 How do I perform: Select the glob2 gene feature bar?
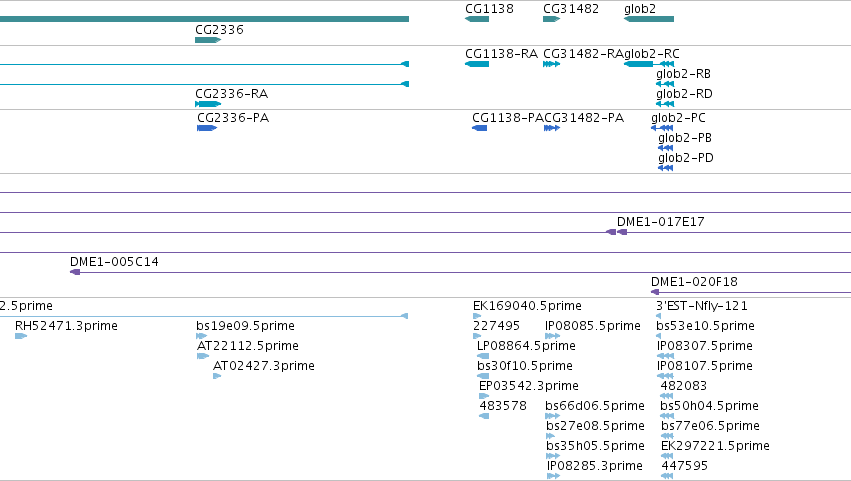click(649, 19)
